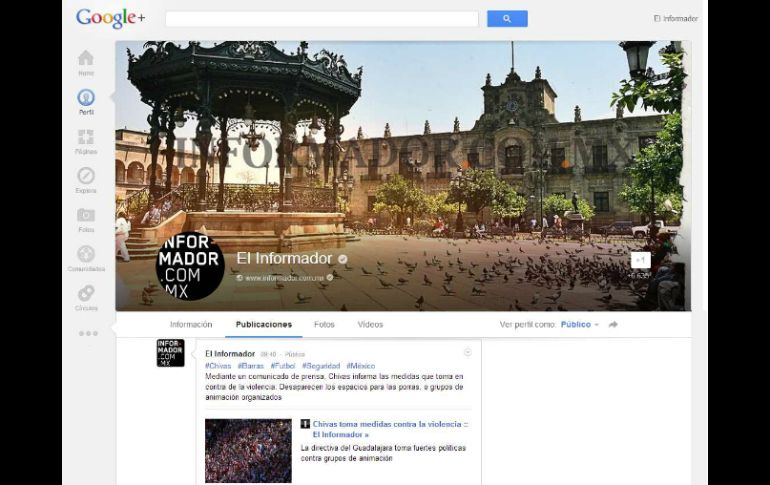Open the Videos profile tab
The width and height of the screenshot is (770, 485).
(x=370, y=325)
